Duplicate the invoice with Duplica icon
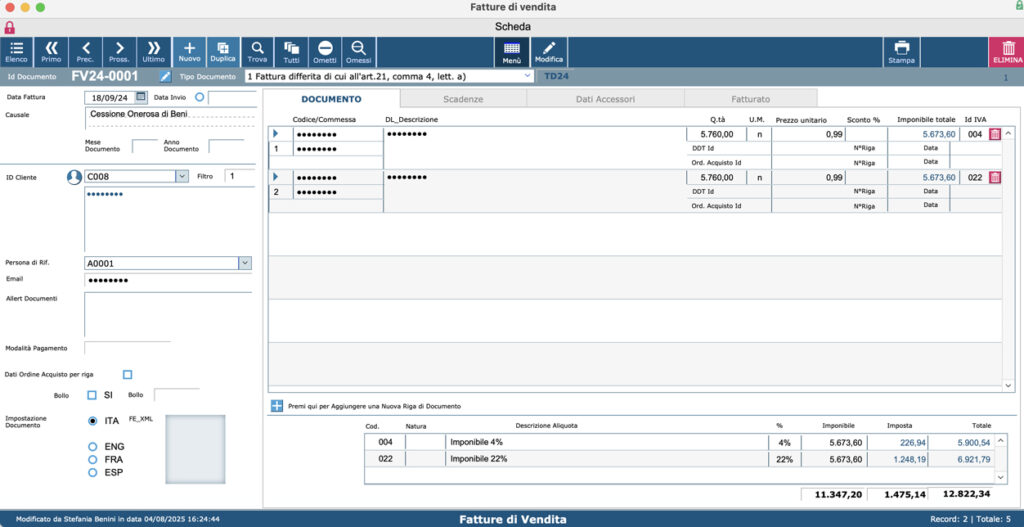The image size is (1024, 527). (x=223, y=52)
